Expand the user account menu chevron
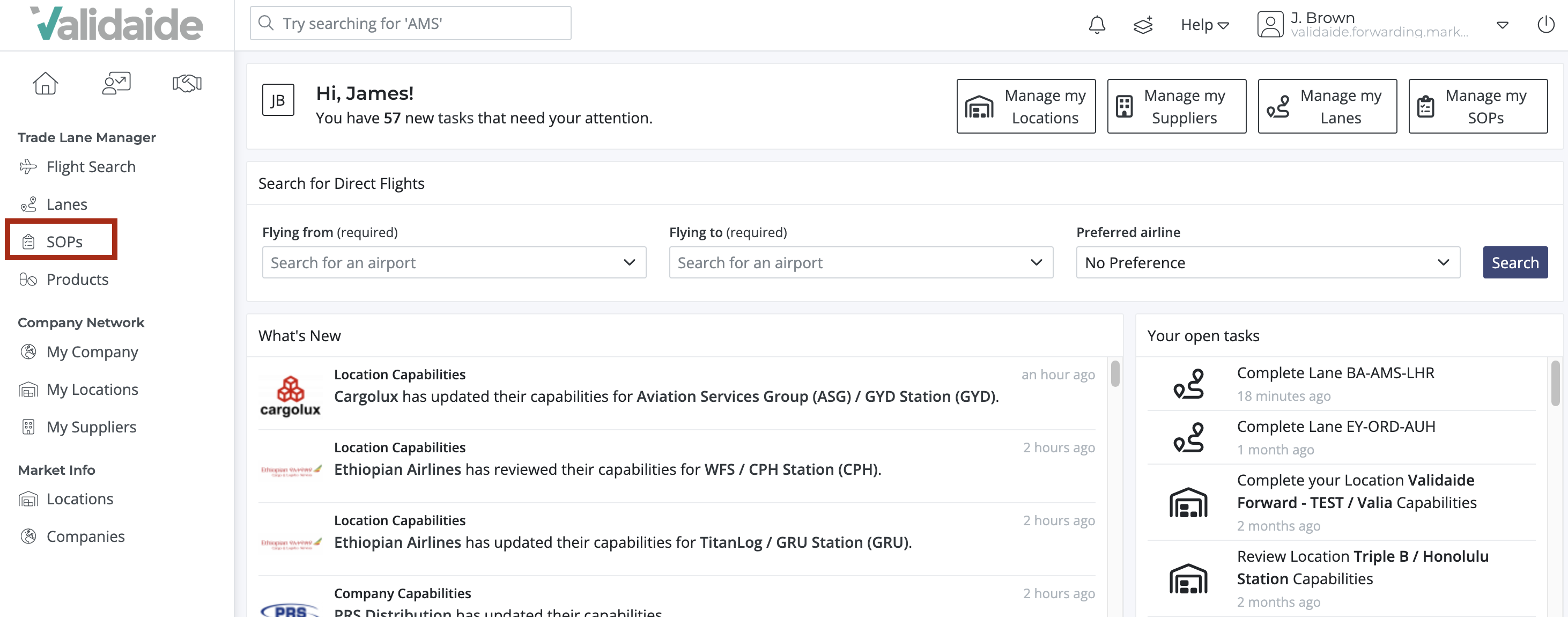This screenshot has height=617, width=1568. point(1502,25)
